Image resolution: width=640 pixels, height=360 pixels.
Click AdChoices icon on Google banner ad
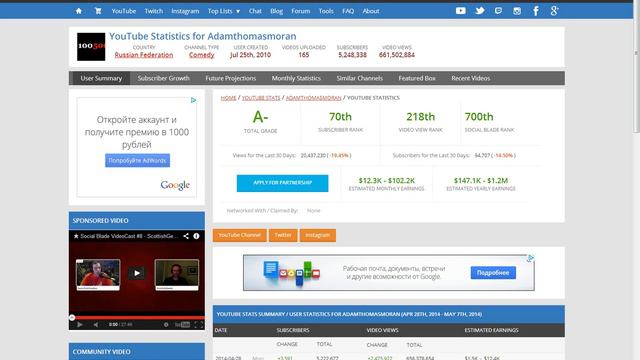pyautogui.click(x=530, y=258)
